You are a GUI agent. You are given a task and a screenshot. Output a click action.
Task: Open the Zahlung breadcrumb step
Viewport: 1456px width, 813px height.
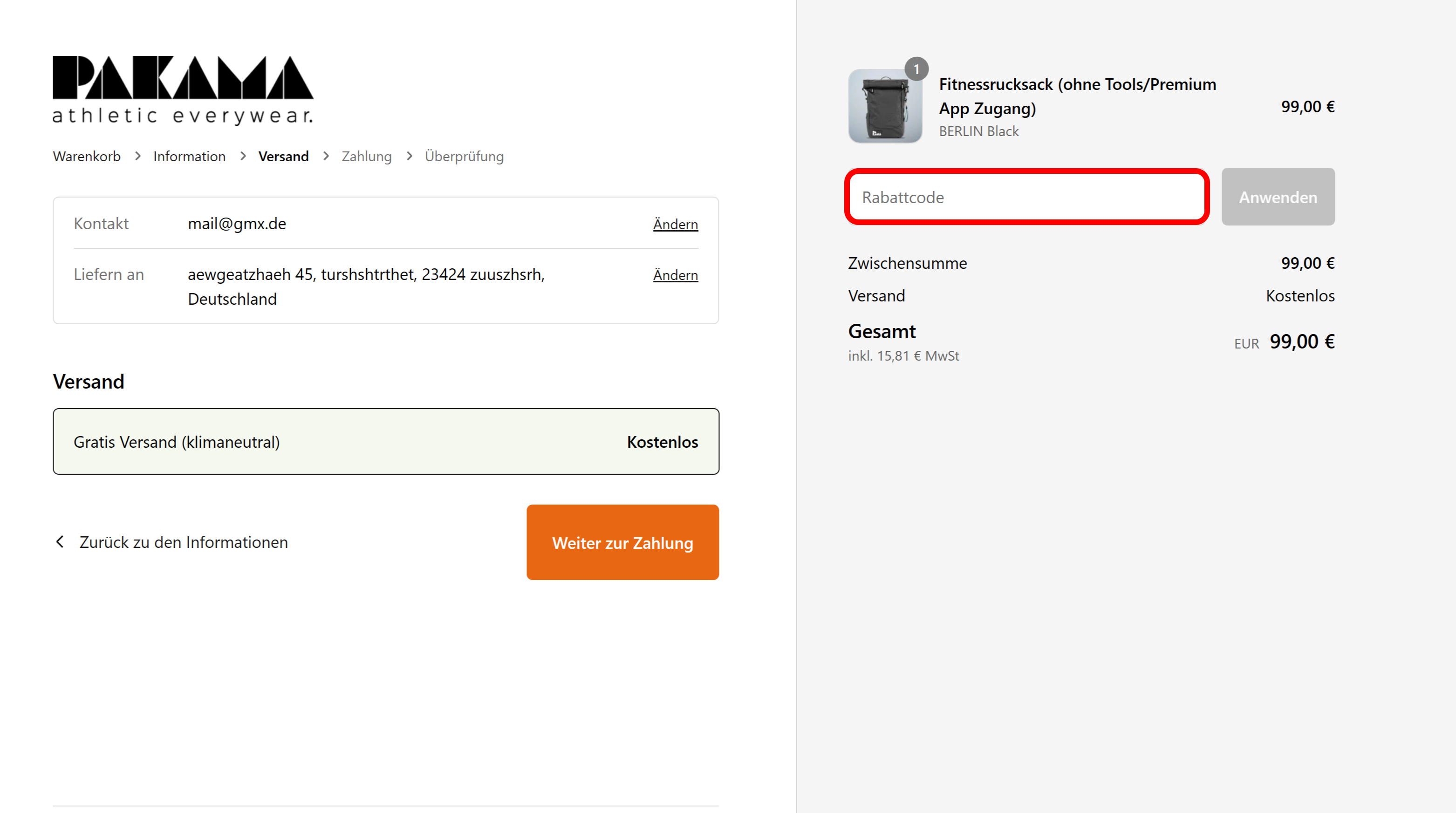click(x=366, y=156)
